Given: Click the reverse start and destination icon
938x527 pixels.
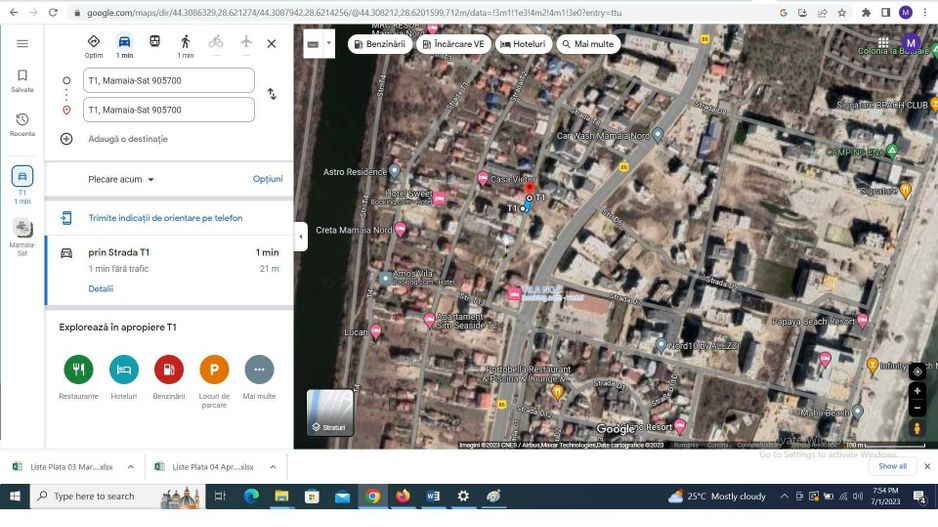Looking at the screenshot, I should pos(271,94).
